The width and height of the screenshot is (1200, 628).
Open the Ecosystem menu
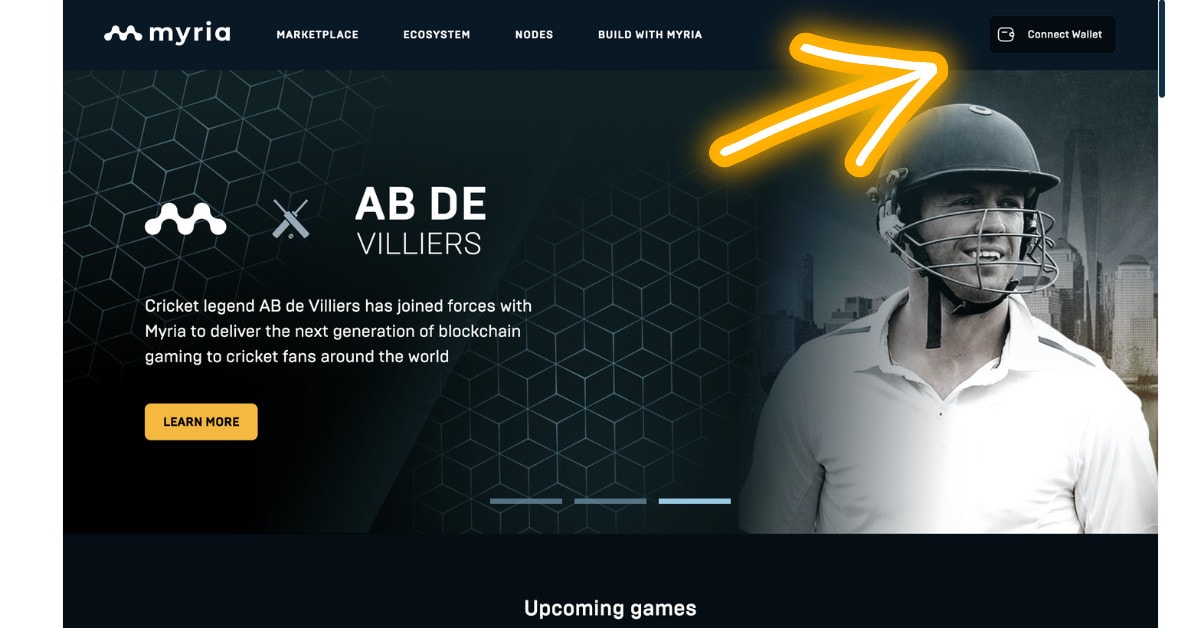(437, 35)
